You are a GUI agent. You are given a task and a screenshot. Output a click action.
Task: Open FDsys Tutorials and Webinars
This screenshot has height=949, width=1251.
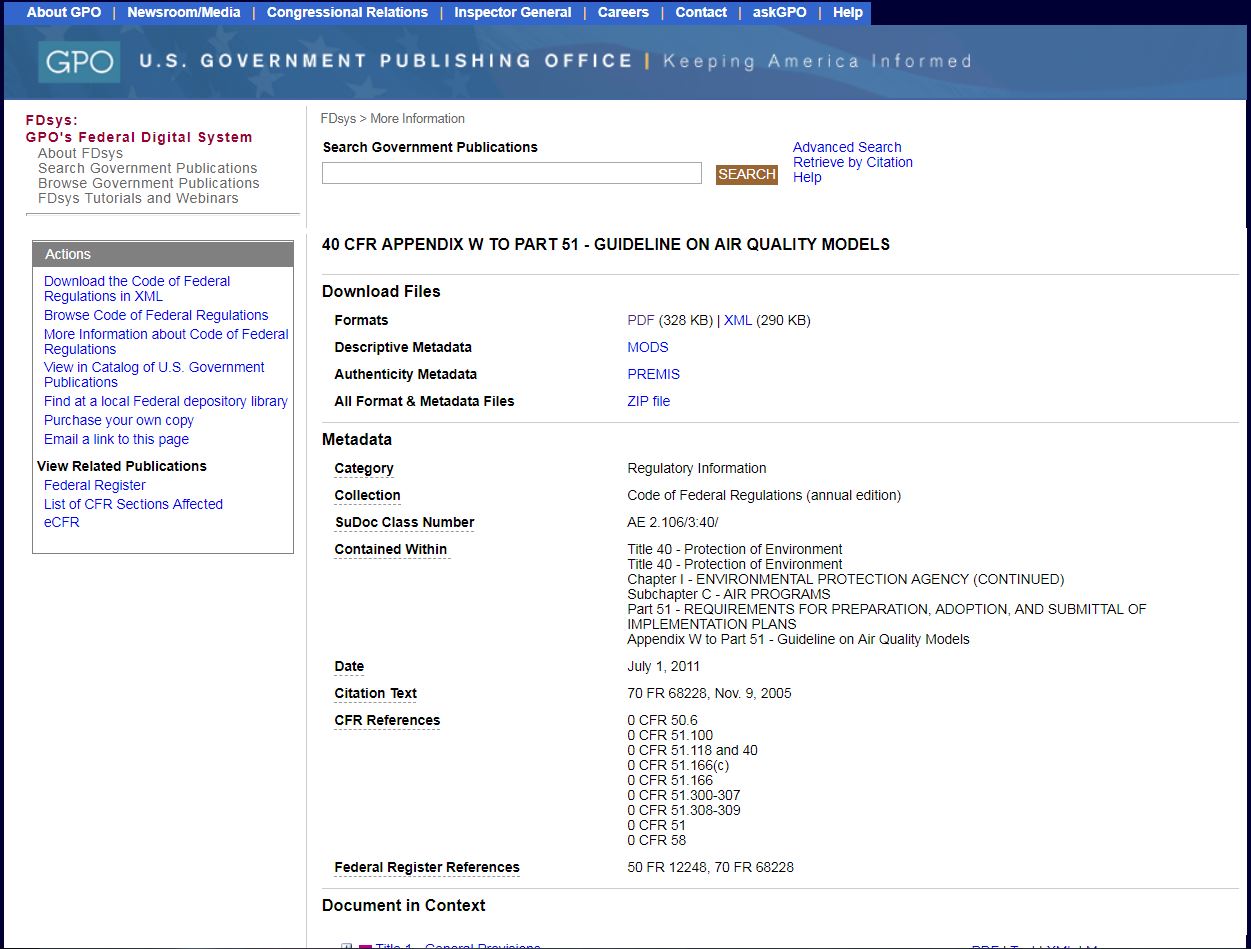[x=138, y=198]
